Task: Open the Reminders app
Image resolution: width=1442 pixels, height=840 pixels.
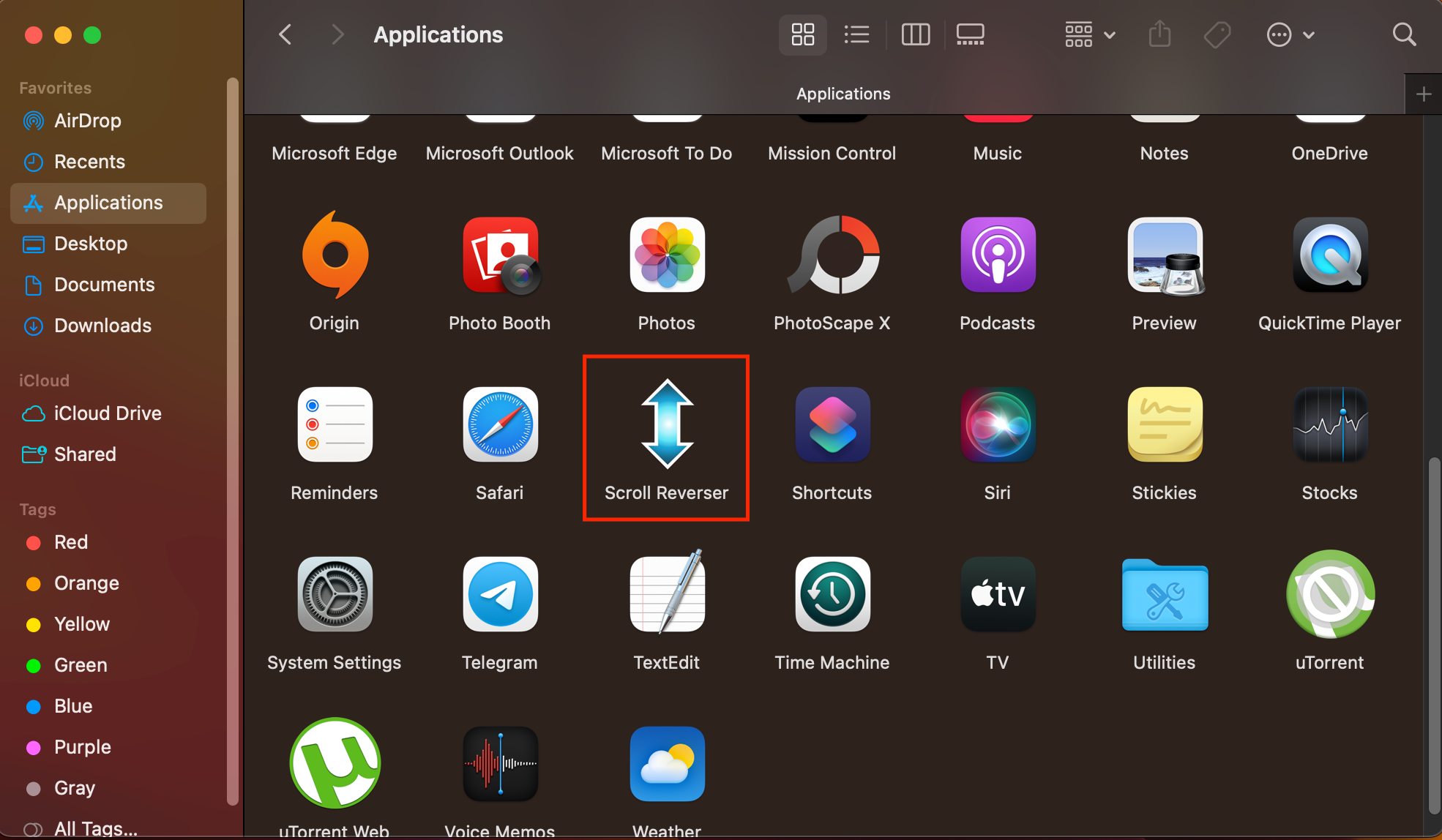Action: 335,424
